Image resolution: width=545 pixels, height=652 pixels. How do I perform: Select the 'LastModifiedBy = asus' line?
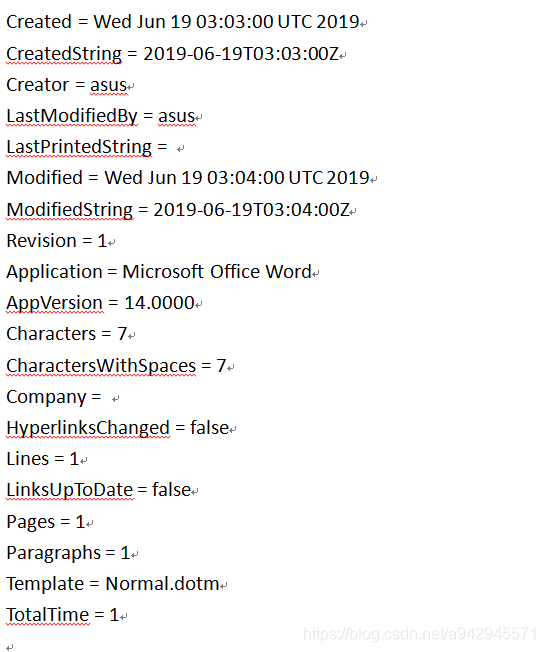click(x=101, y=116)
